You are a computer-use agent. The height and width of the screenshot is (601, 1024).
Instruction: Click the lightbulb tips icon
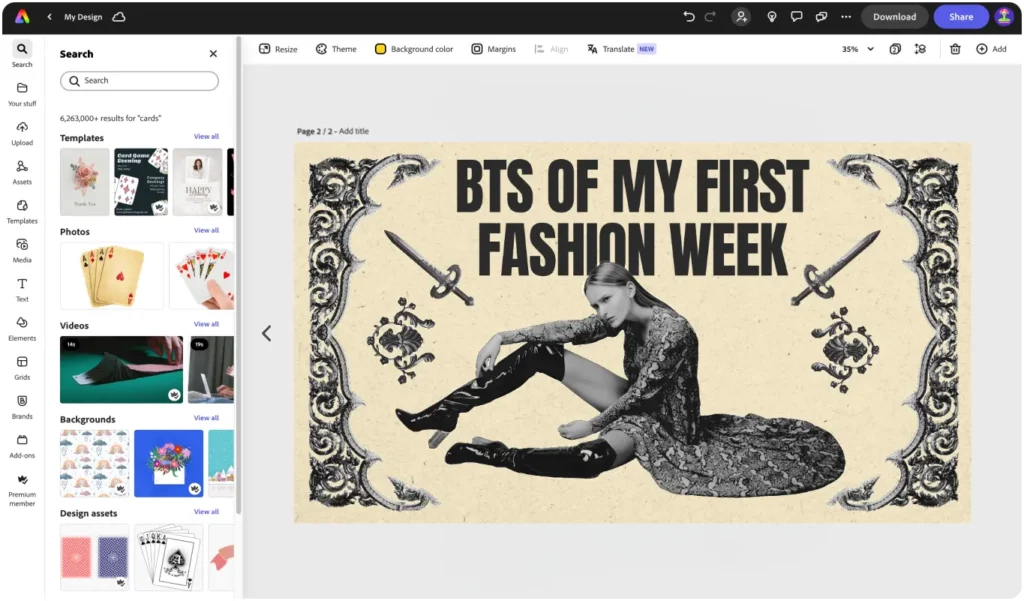771,17
